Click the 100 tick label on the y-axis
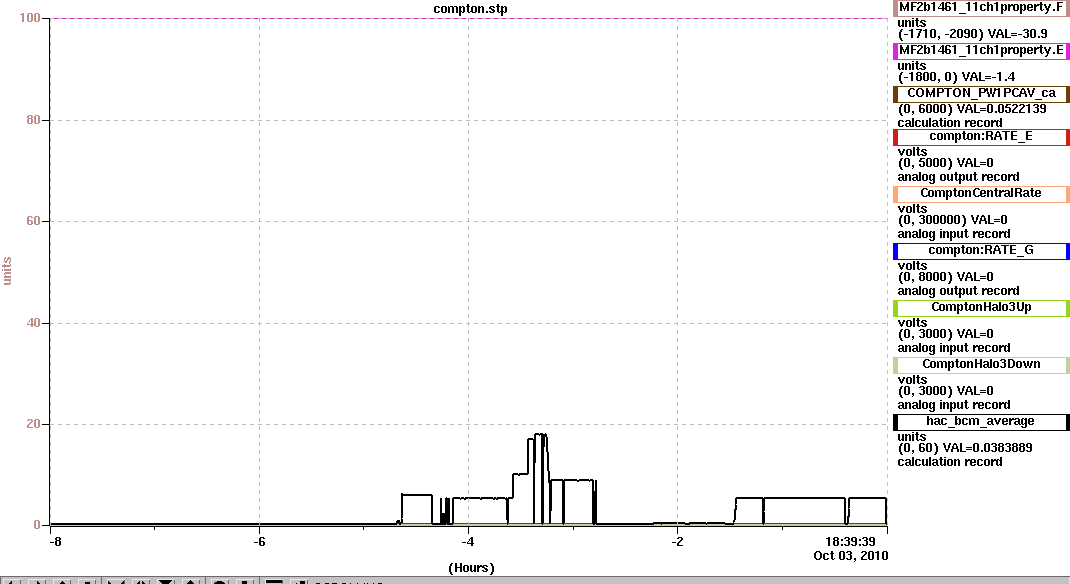 pyautogui.click(x=29, y=18)
